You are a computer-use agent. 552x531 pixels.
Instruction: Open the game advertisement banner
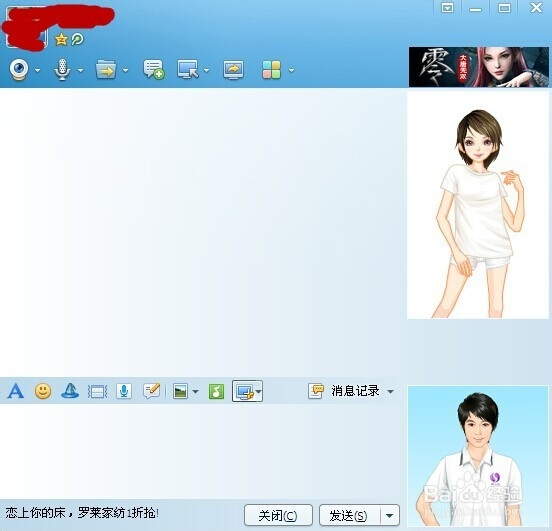pyautogui.click(x=478, y=67)
